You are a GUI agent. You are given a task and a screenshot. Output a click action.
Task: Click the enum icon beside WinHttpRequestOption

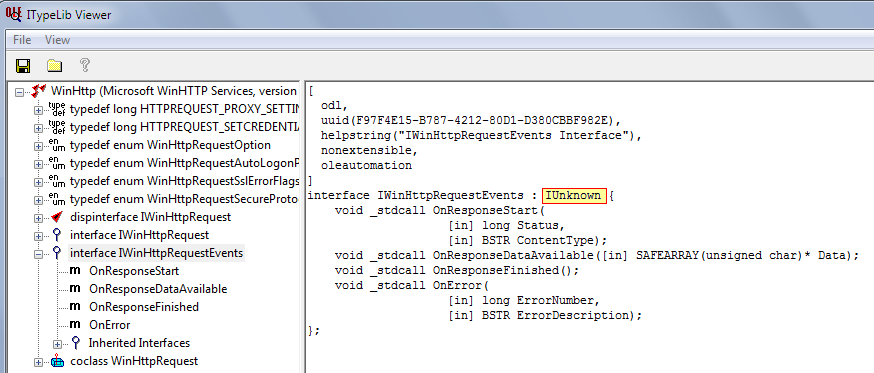tap(57, 146)
